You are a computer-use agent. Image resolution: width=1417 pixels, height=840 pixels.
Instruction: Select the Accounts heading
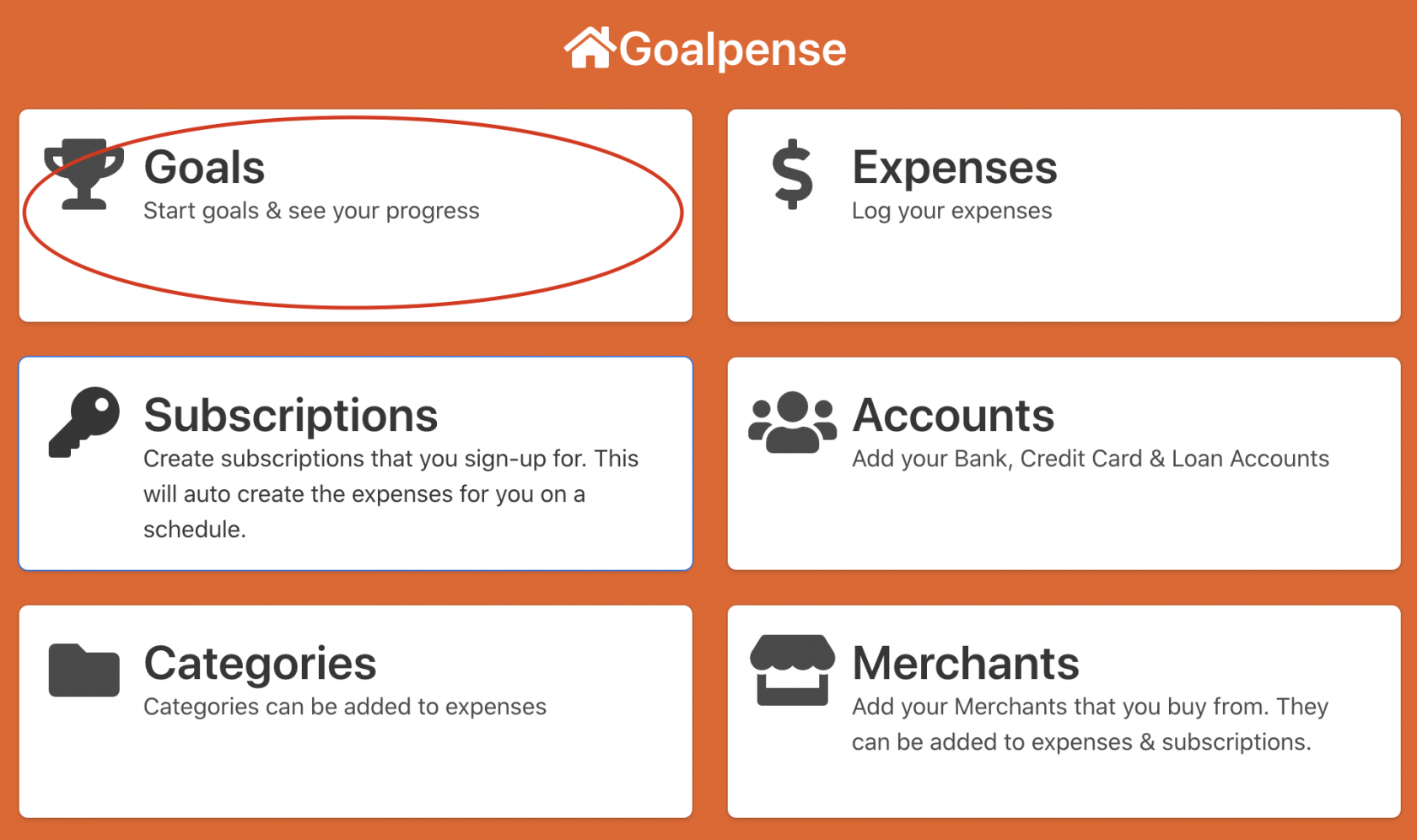[x=953, y=415]
